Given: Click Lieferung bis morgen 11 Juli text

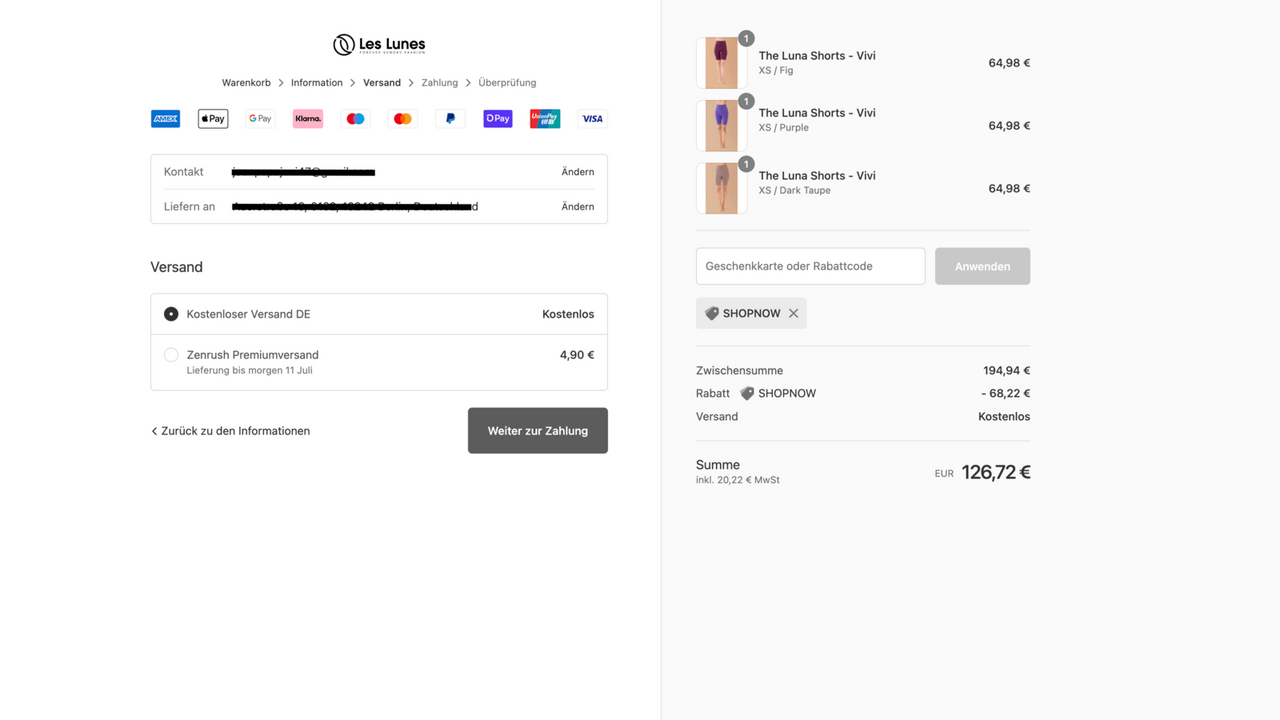Looking at the screenshot, I should click(250, 371).
